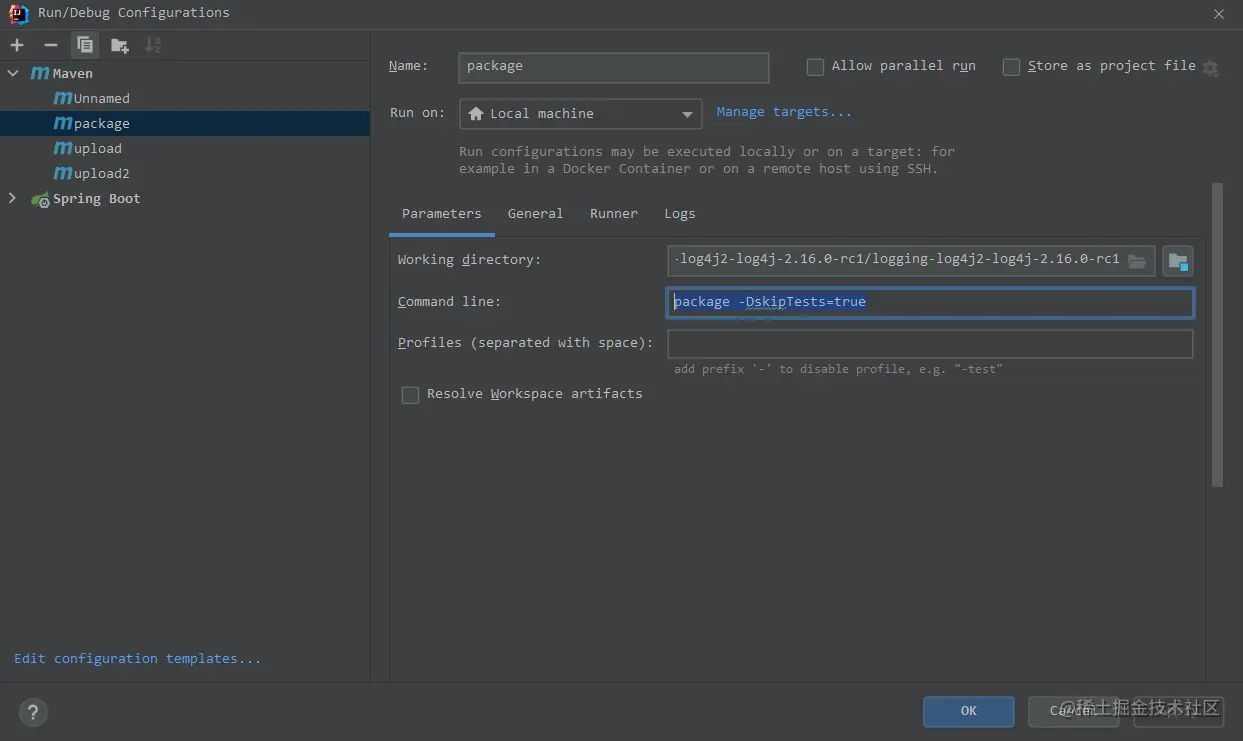
Task: Open the Run on Local machine dropdown
Action: 581,114
